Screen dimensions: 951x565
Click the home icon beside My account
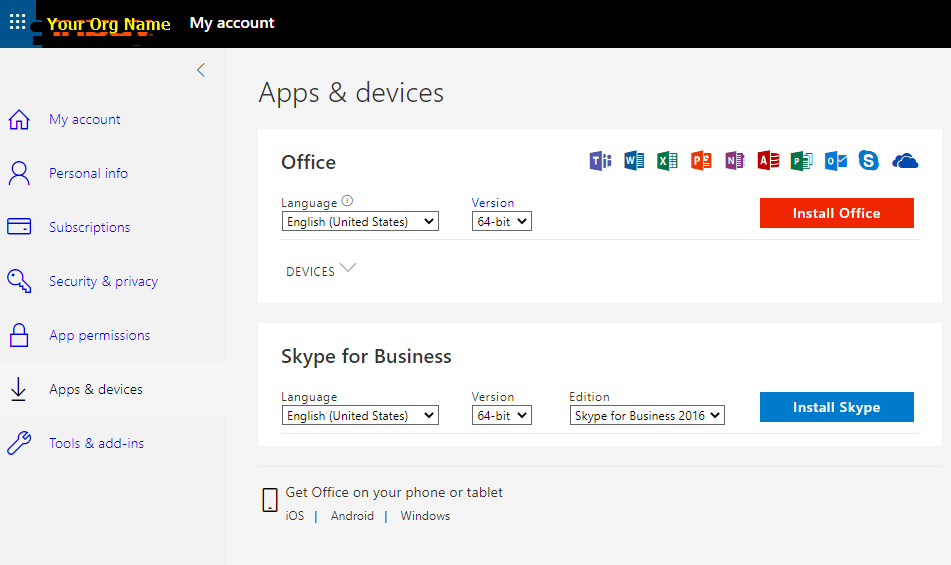point(19,119)
